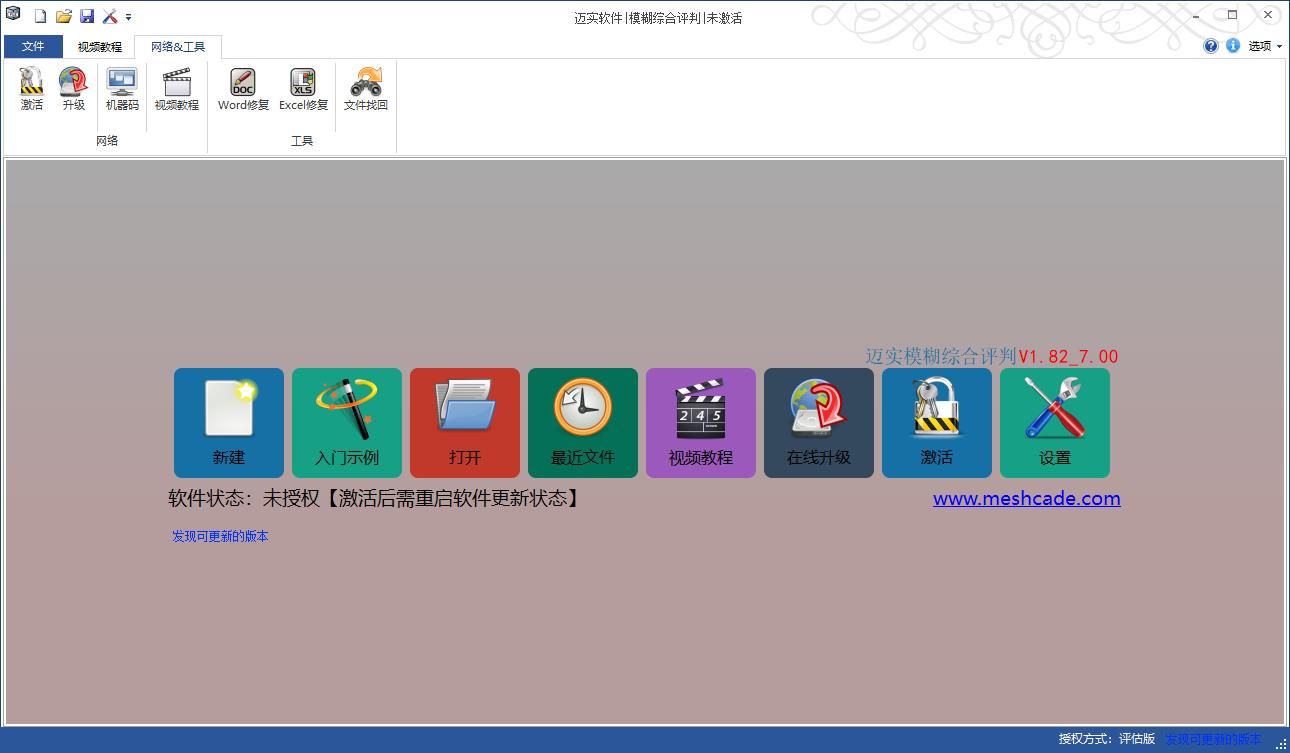Screen dimensions: 1290x753
Task: Open 机器码 machine code tool
Action: pos(122,89)
